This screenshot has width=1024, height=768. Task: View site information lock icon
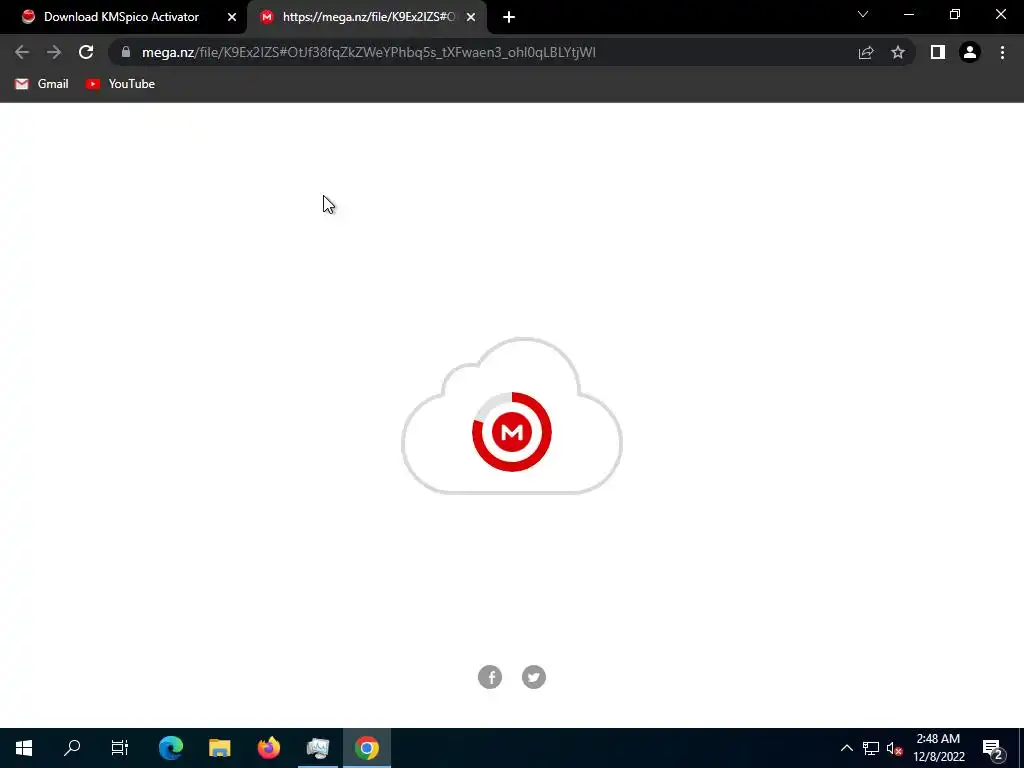click(x=126, y=52)
